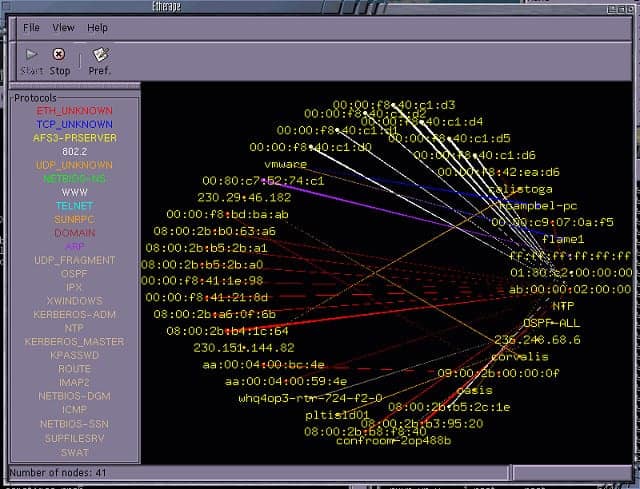Open the Help menu
Viewport: 640px width, 489px height.
(x=97, y=28)
